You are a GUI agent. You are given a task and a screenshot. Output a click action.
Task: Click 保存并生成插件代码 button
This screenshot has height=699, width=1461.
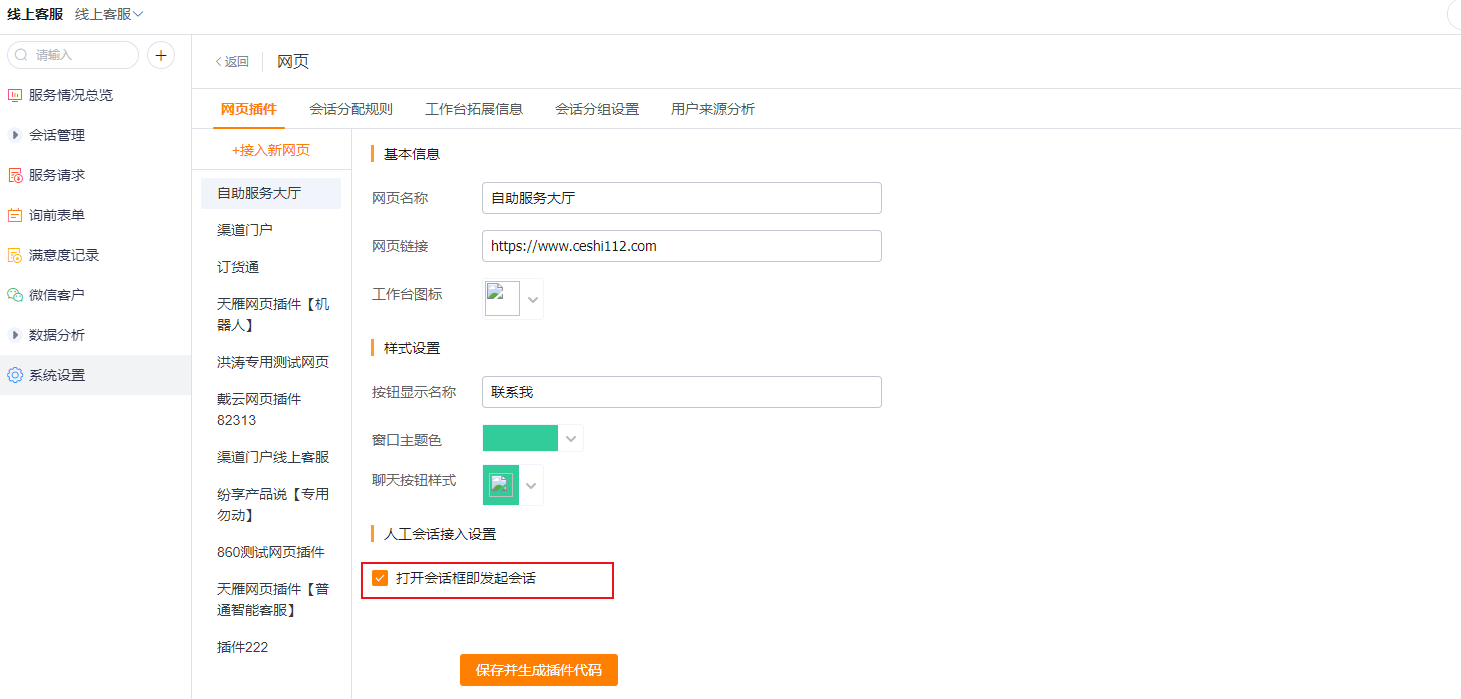tap(538, 670)
